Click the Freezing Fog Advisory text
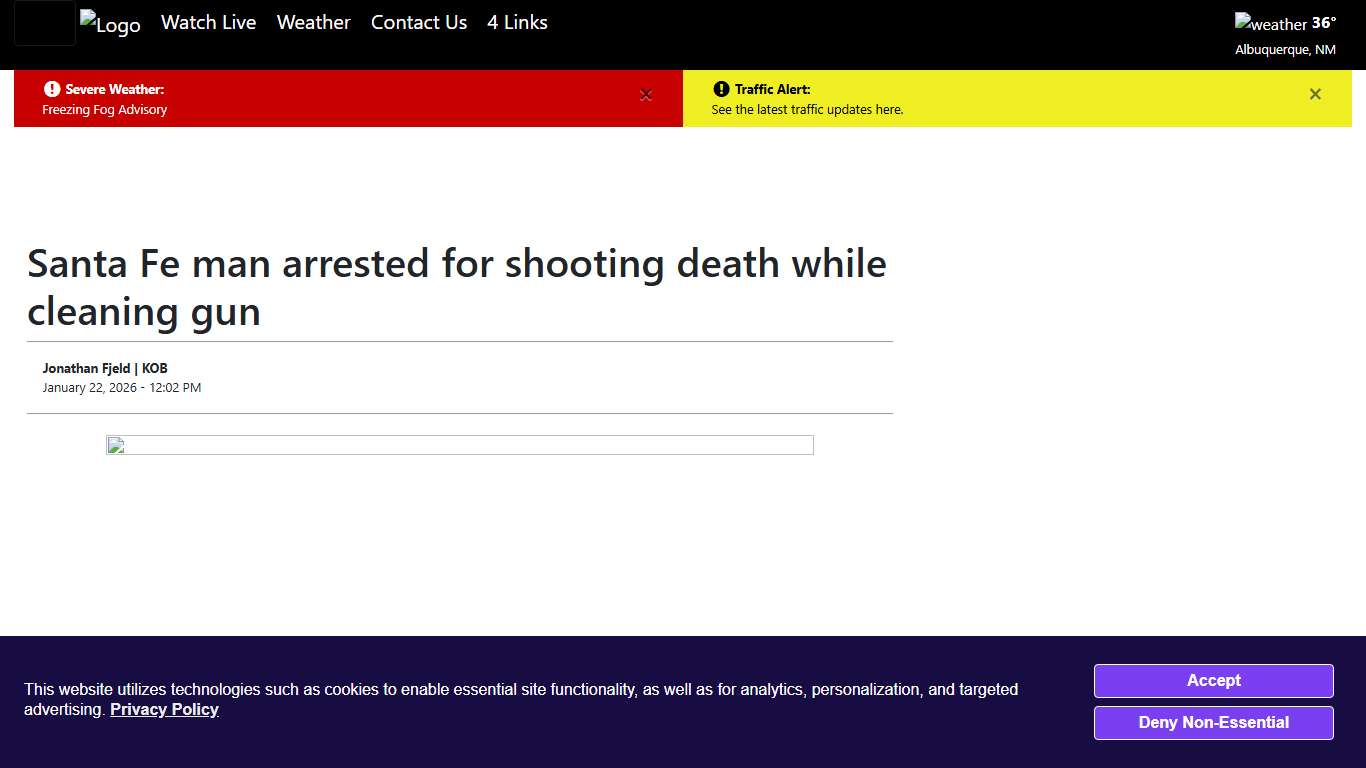This screenshot has width=1366, height=768. tap(104, 110)
